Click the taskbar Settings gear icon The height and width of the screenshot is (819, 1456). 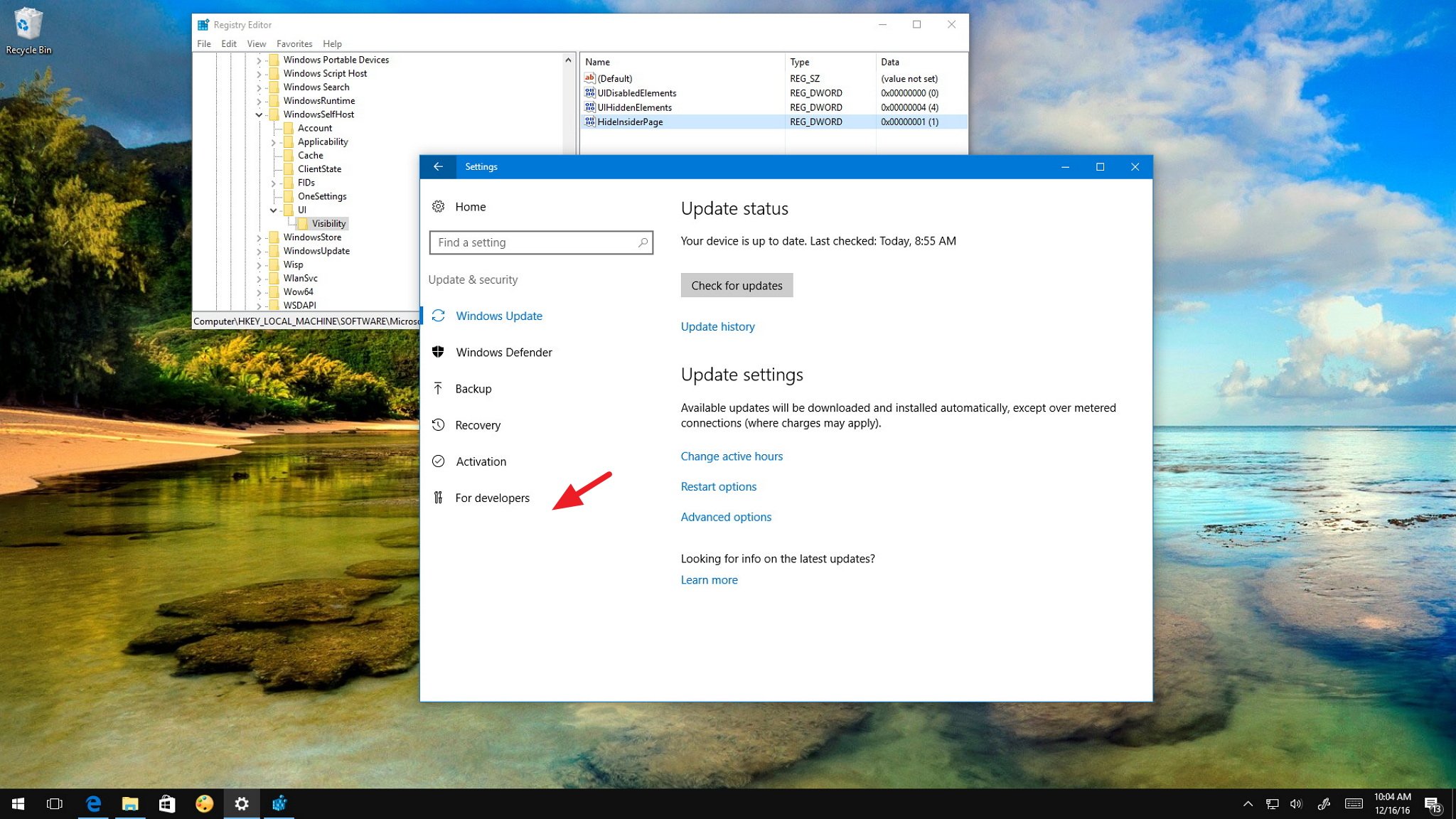pyautogui.click(x=241, y=803)
